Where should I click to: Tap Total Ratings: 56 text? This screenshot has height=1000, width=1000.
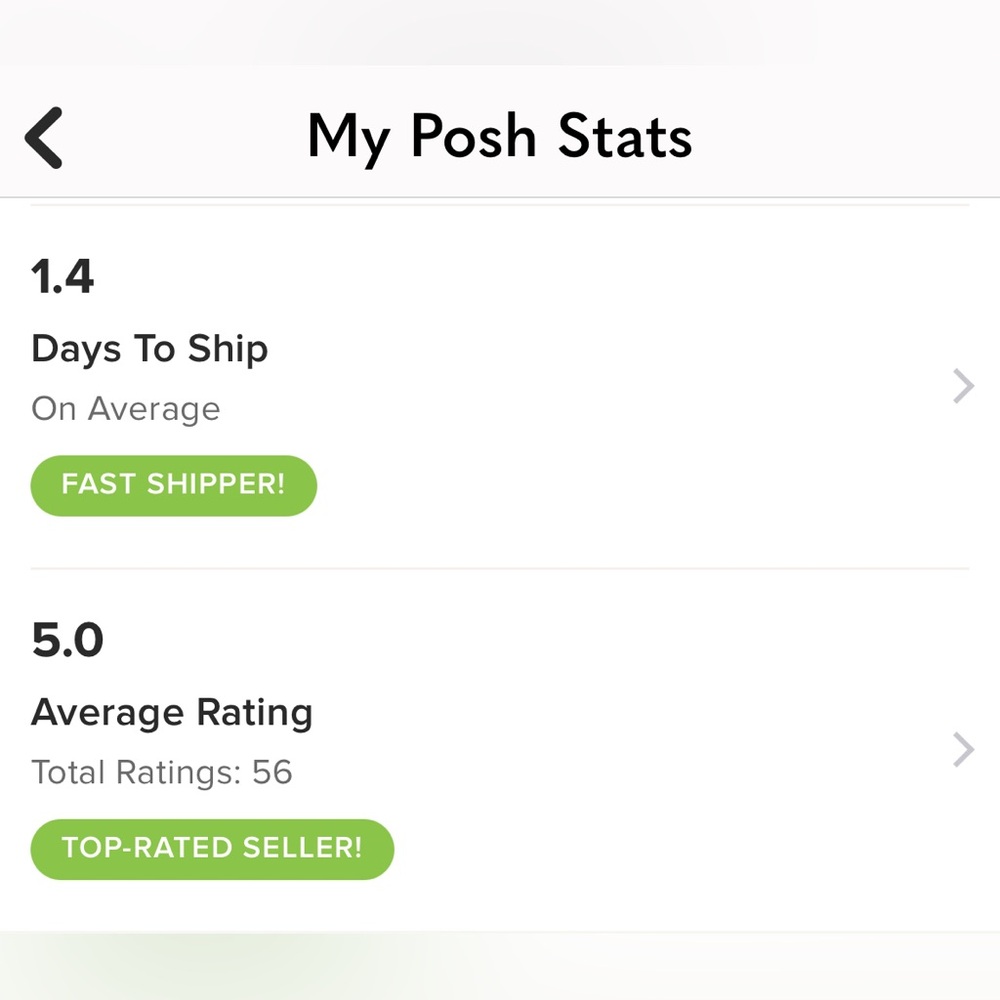[161, 772]
